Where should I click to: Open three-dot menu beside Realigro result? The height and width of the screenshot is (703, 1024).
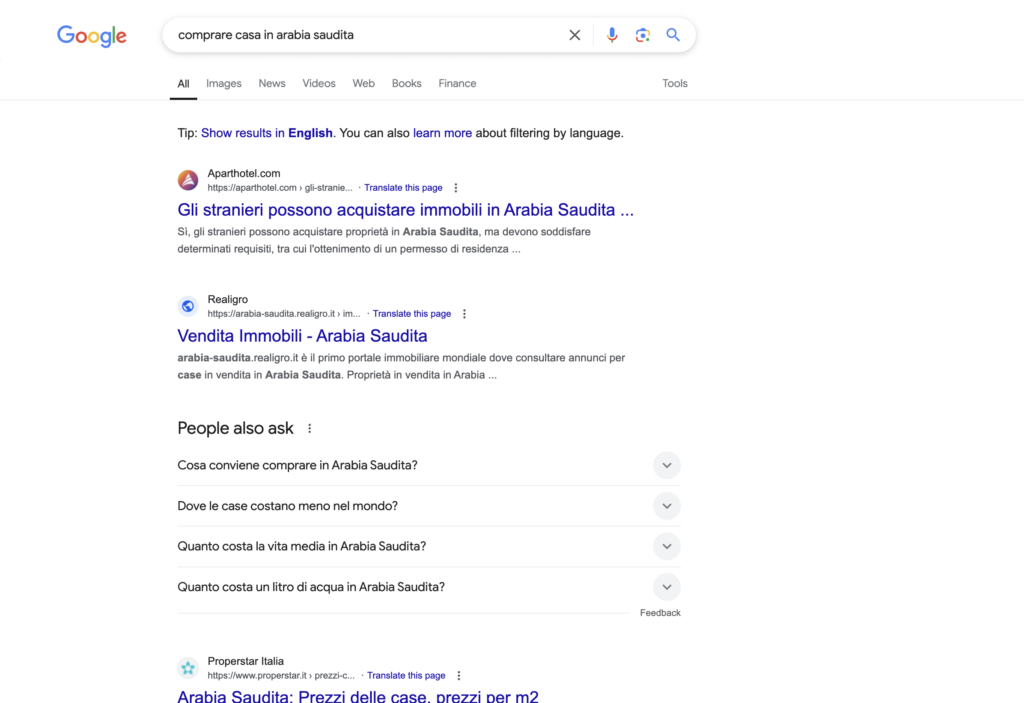click(x=464, y=314)
